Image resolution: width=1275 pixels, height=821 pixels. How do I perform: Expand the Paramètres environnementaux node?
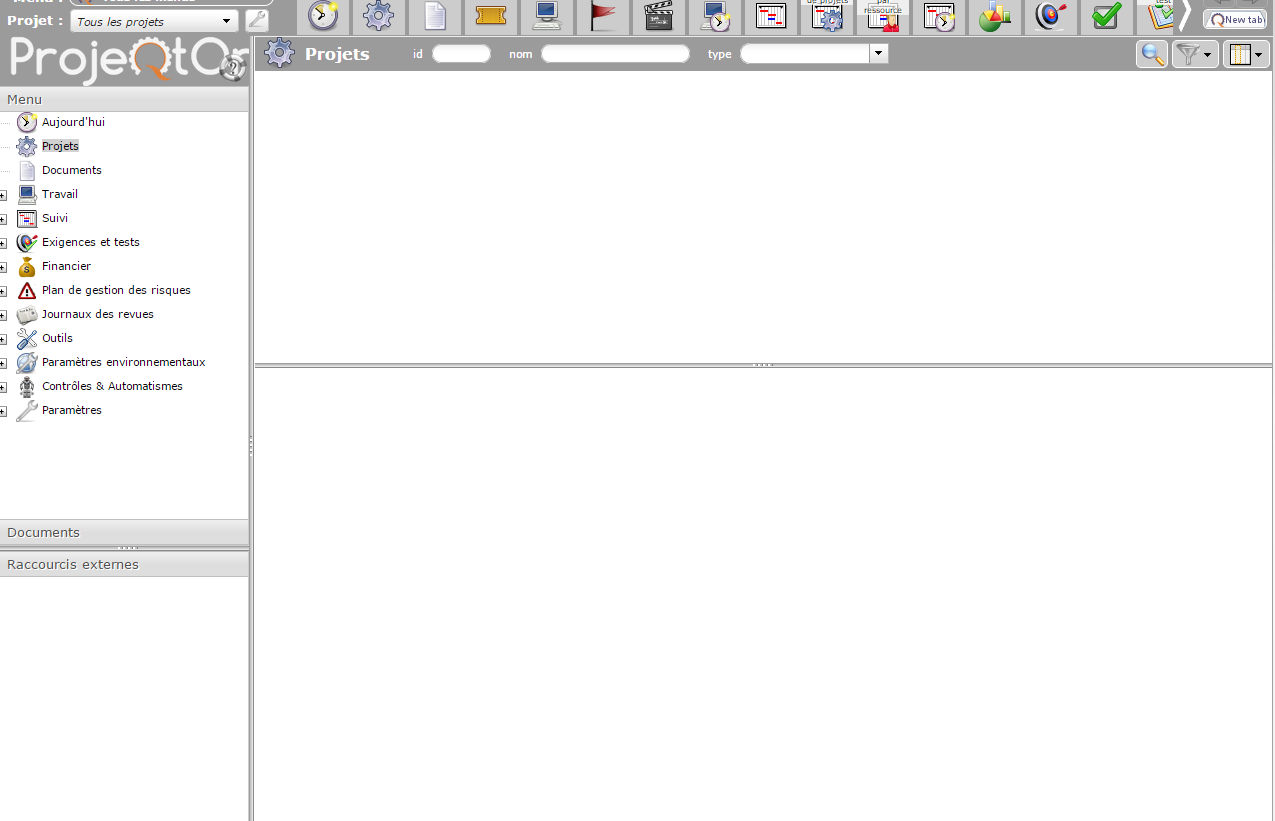[4, 363]
